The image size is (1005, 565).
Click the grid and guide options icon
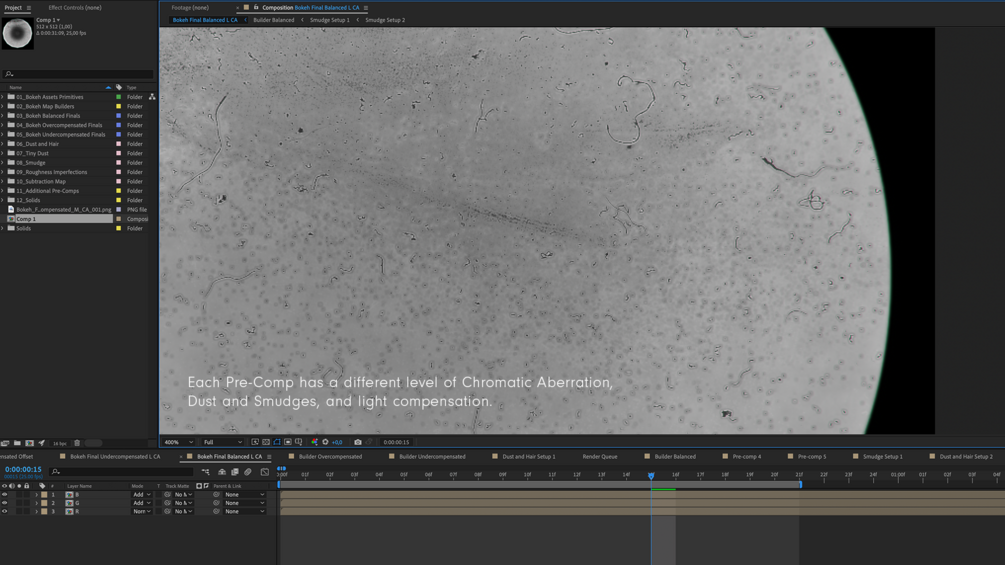click(x=299, y=442)
